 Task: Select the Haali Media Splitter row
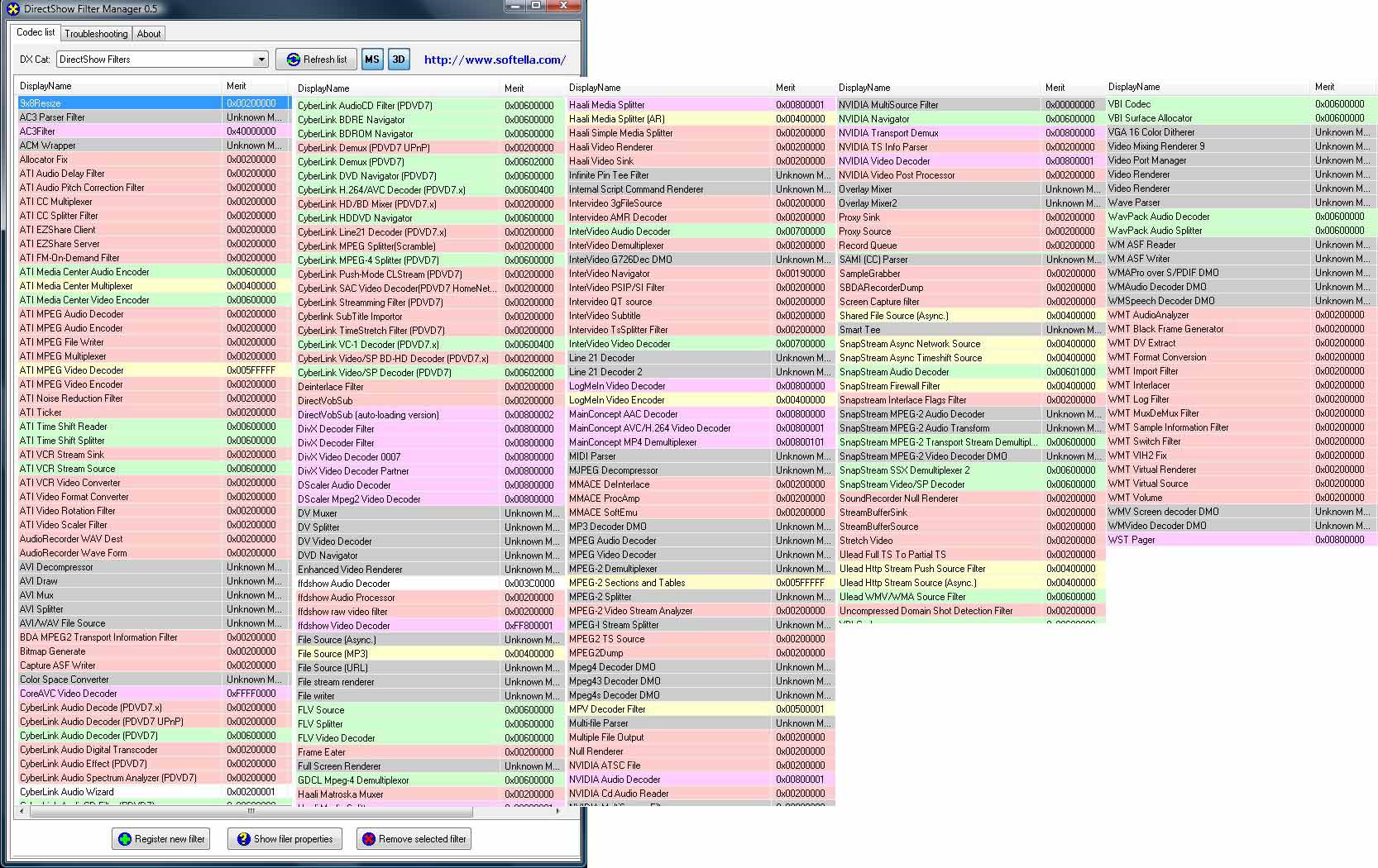point(701,105)
